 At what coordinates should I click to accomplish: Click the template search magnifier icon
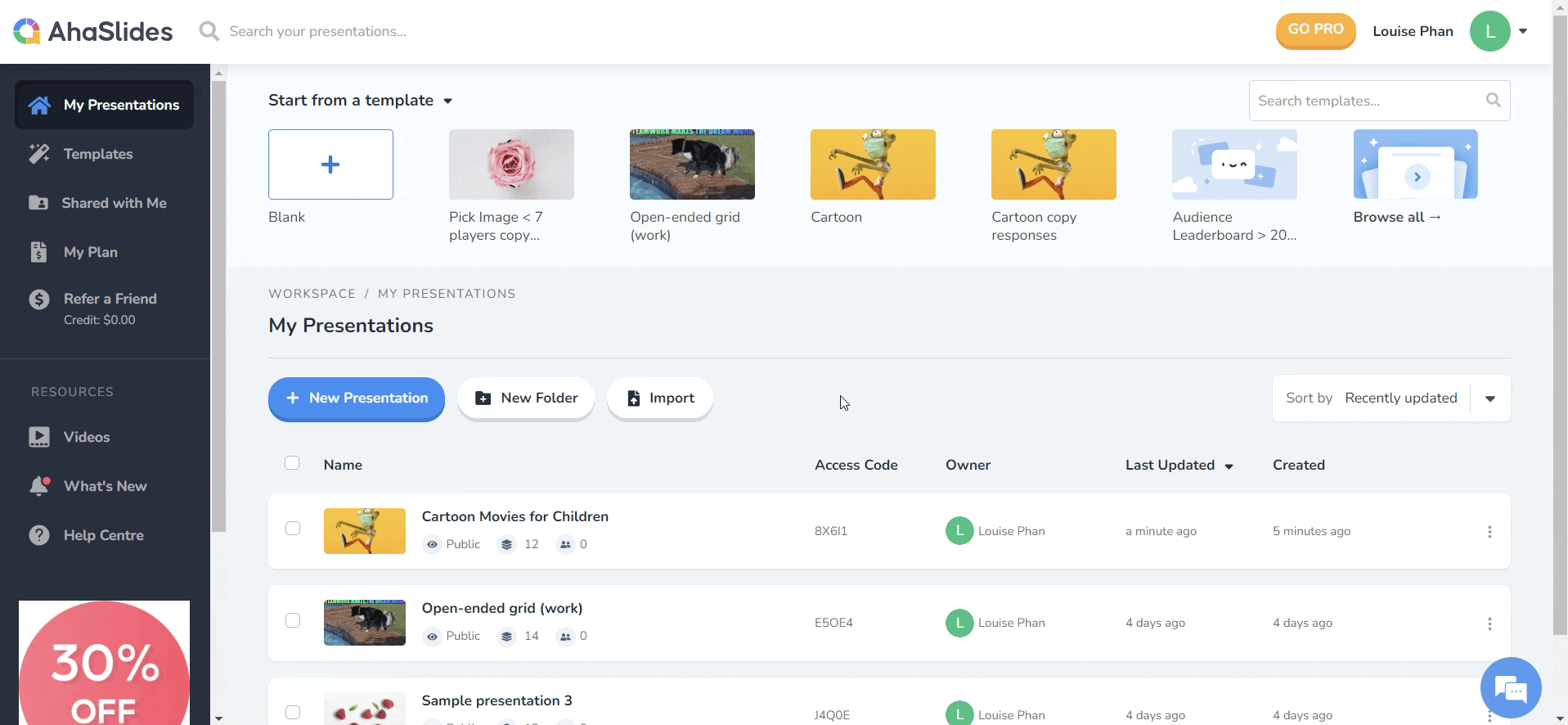[1493, 100]
